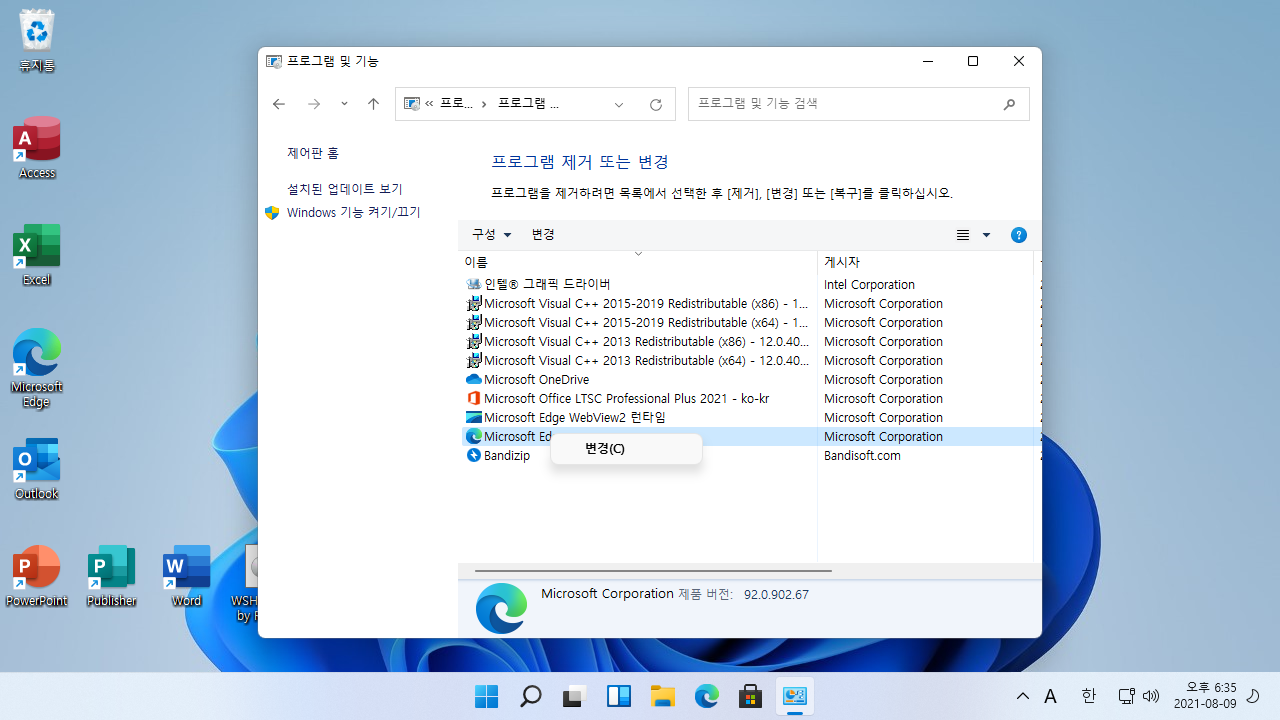This screenshot has width=1280, height=720.
Task: Open File Explorer from the taskbar
Action: coord(663,696)
